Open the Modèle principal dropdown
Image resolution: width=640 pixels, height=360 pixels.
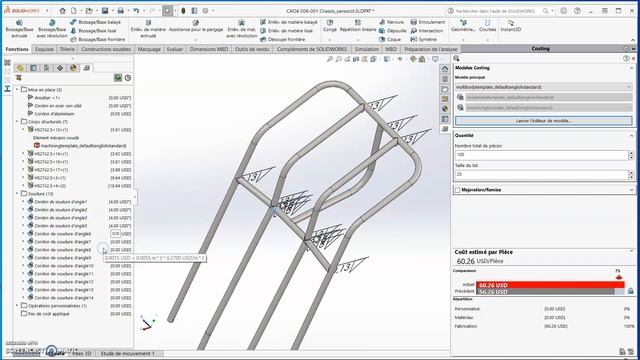(544, 87)
